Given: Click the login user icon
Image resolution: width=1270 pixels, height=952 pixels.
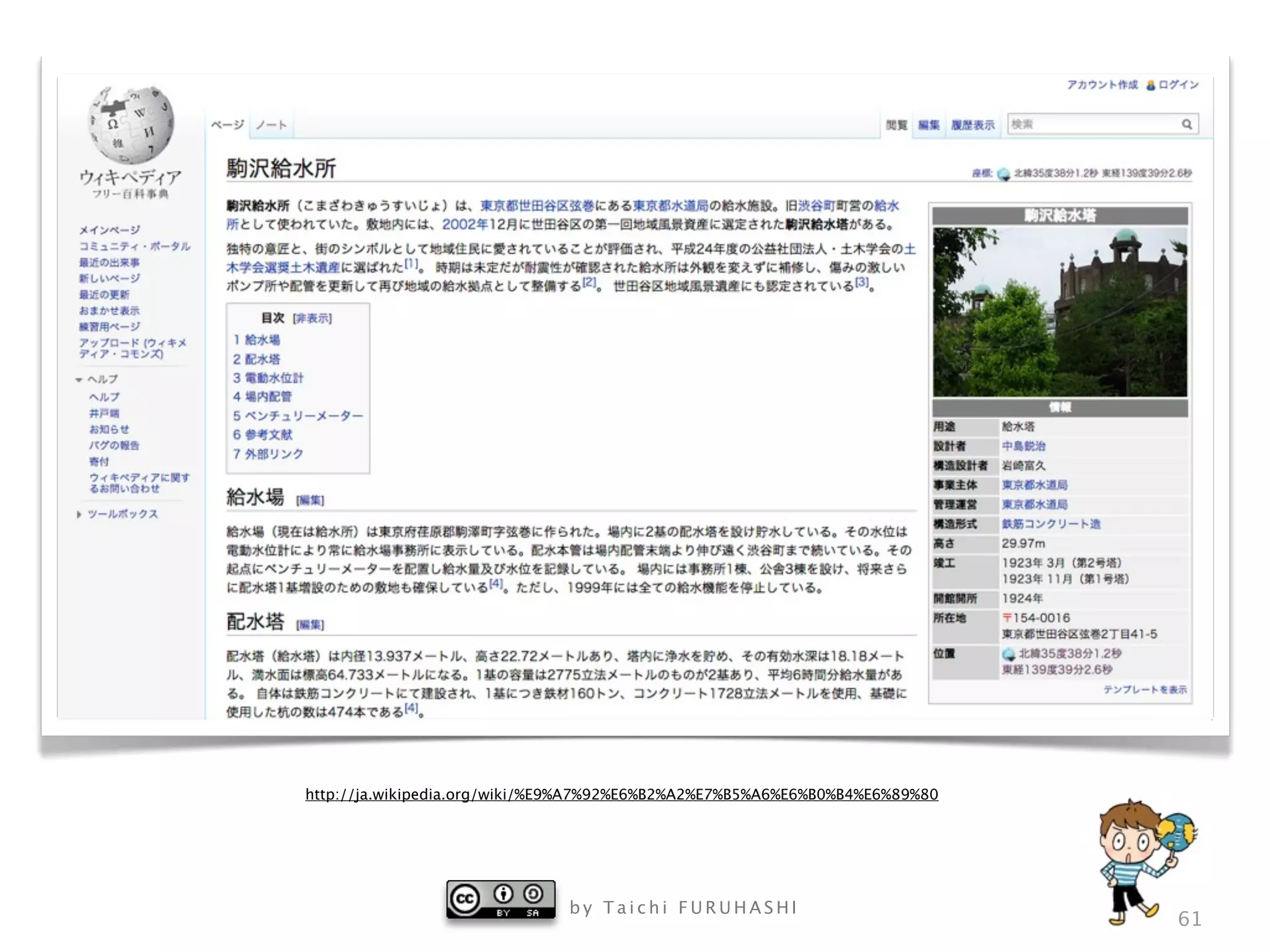Looking at the screenshot, I should pyautogui.click(x=1151, y=86).
